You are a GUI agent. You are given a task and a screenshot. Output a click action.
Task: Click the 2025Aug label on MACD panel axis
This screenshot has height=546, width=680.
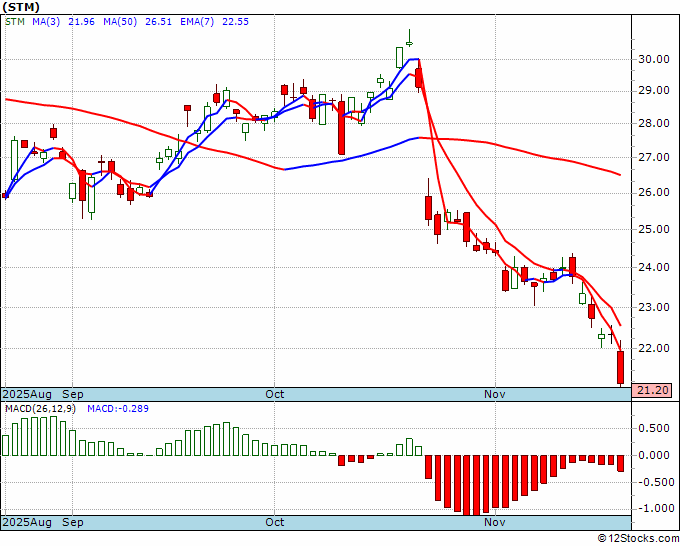coord(27,522)
